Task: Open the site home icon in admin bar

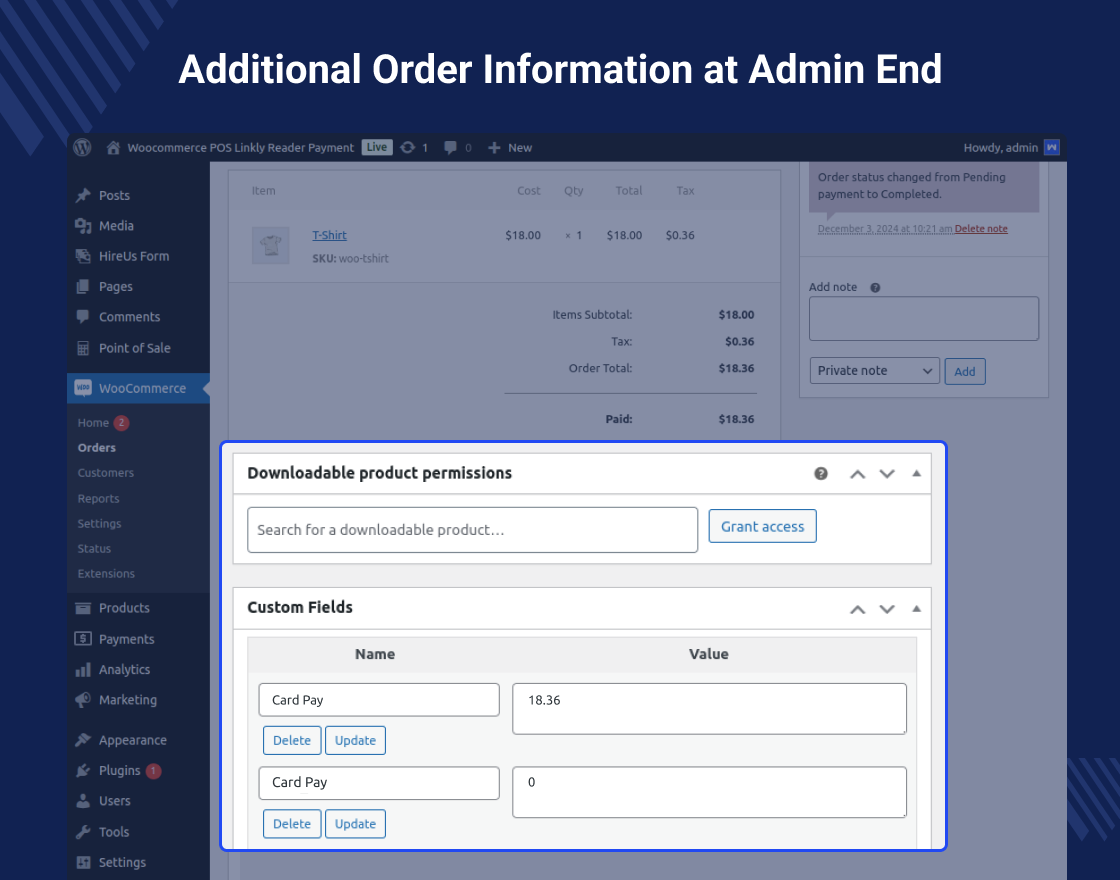Action: coord(113,147)
